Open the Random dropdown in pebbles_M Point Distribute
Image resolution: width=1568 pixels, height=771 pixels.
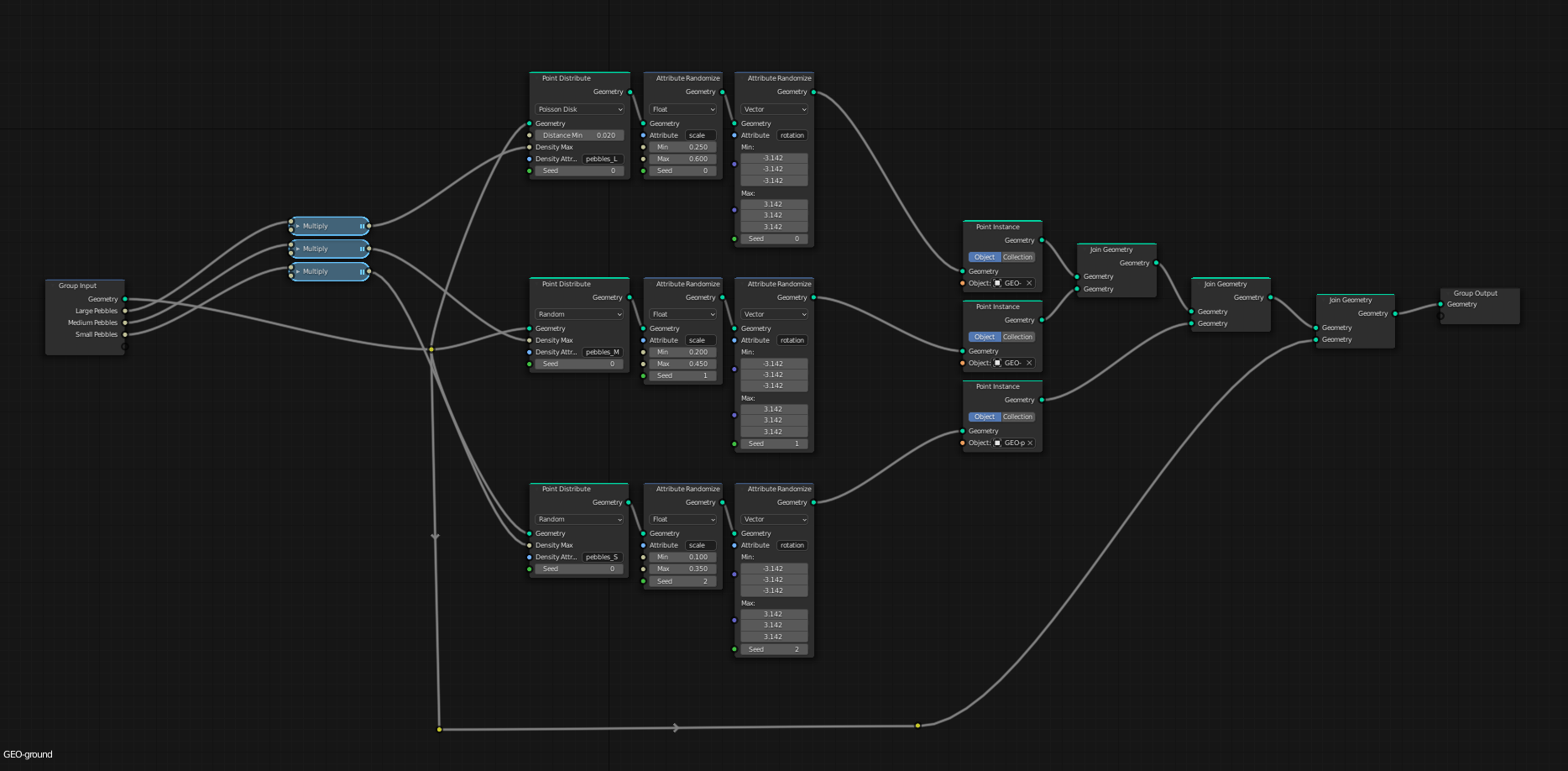580,314
